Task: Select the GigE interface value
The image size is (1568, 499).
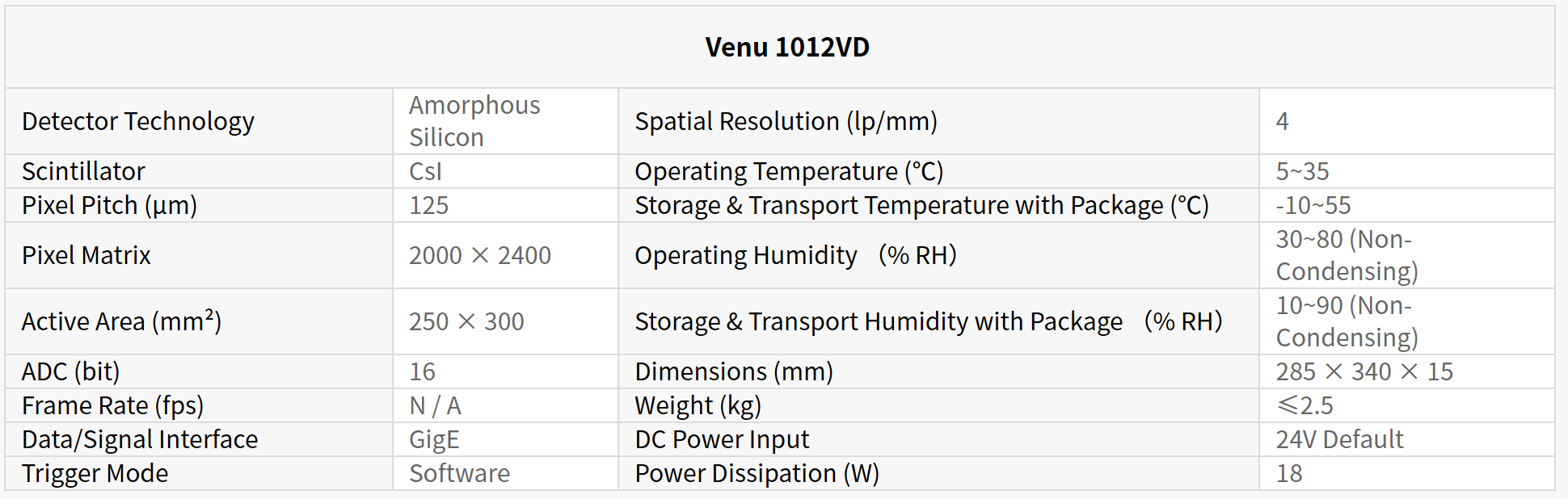Action: click(434, 440)
